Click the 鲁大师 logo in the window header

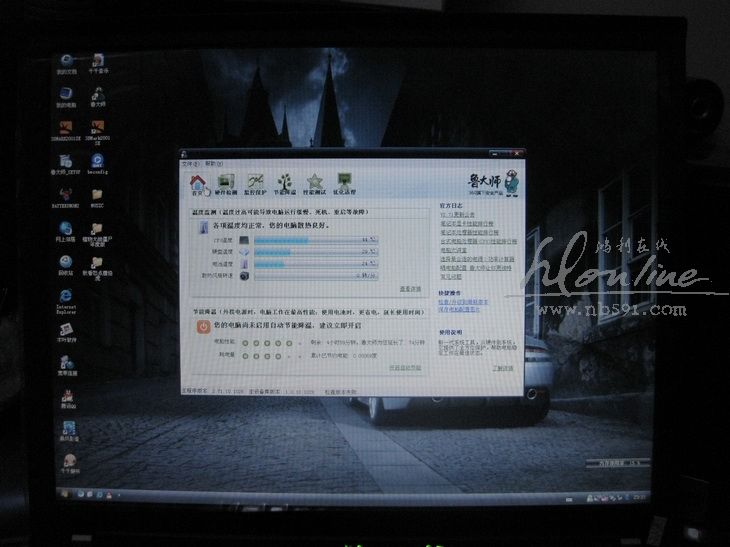click(493, 183)
